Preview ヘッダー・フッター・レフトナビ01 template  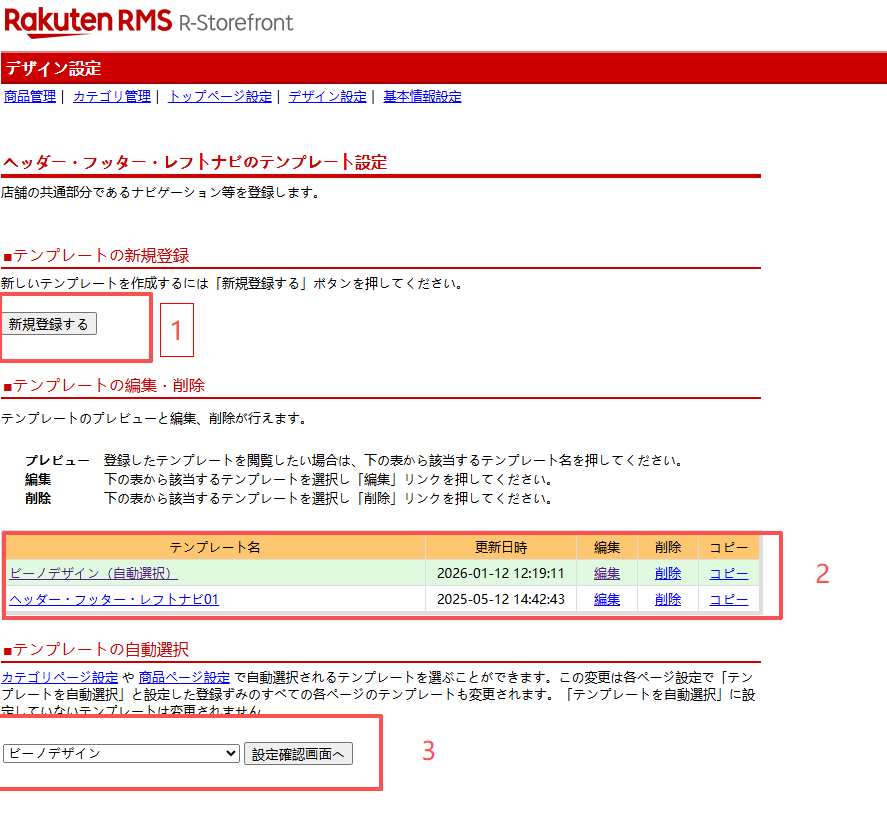click(x=114, y=599)
